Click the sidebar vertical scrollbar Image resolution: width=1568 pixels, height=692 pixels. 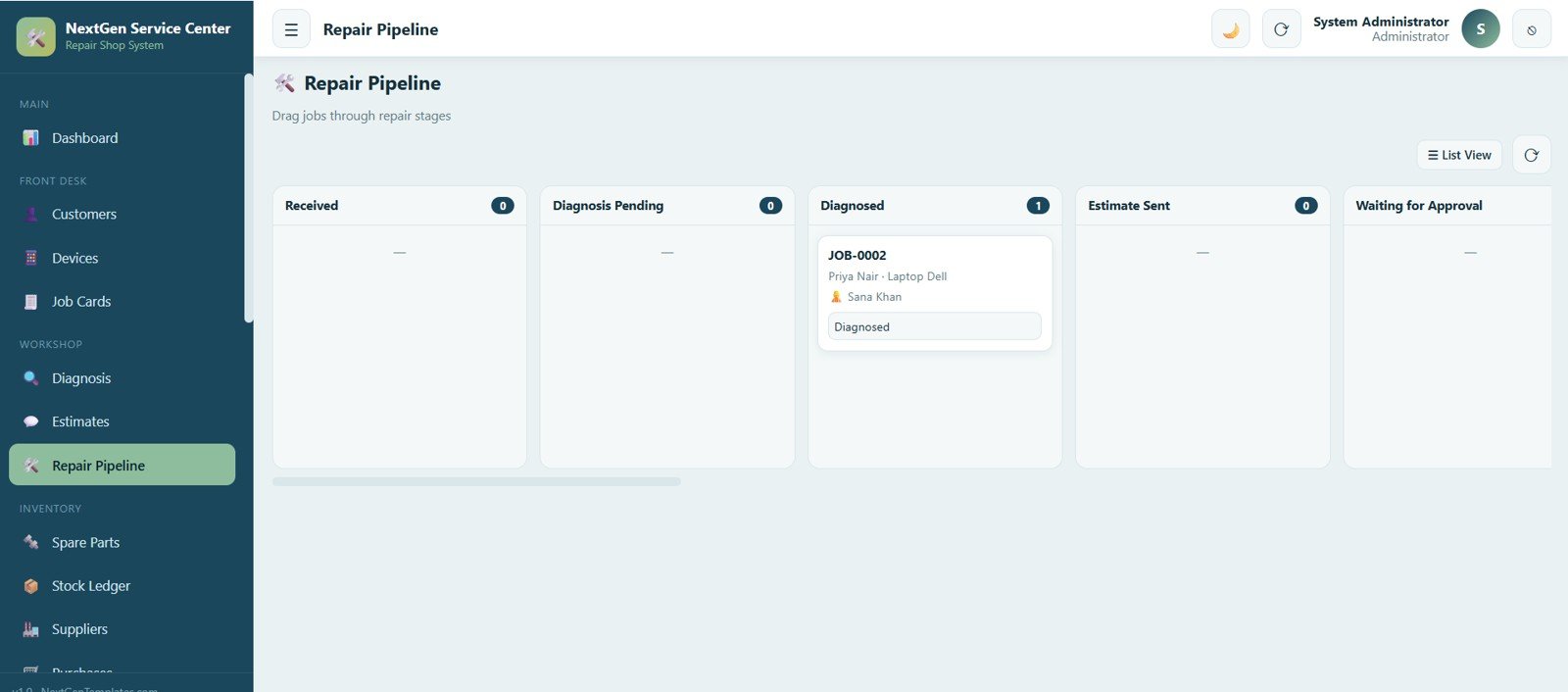(x=249, y=198)
